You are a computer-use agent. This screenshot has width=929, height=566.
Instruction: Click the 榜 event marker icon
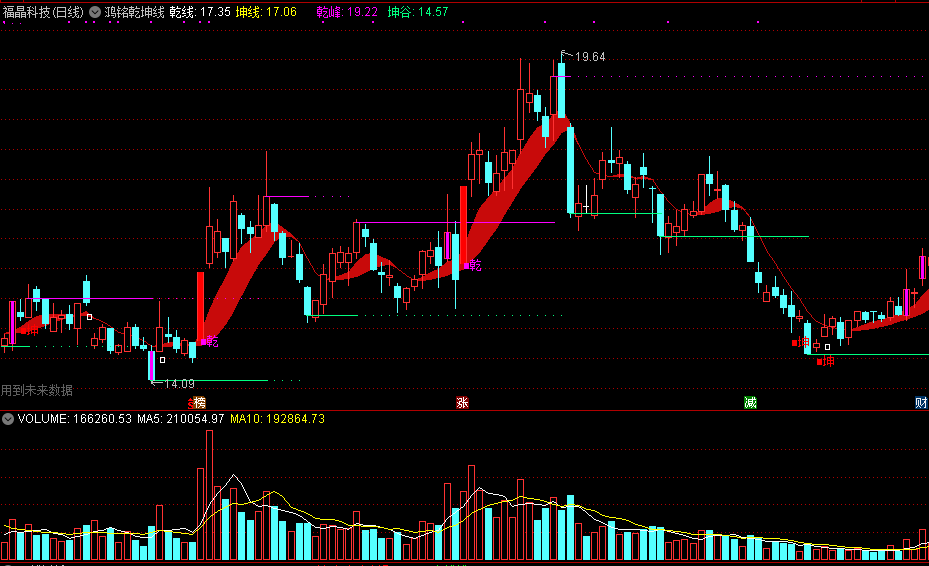tap(200, 403)
